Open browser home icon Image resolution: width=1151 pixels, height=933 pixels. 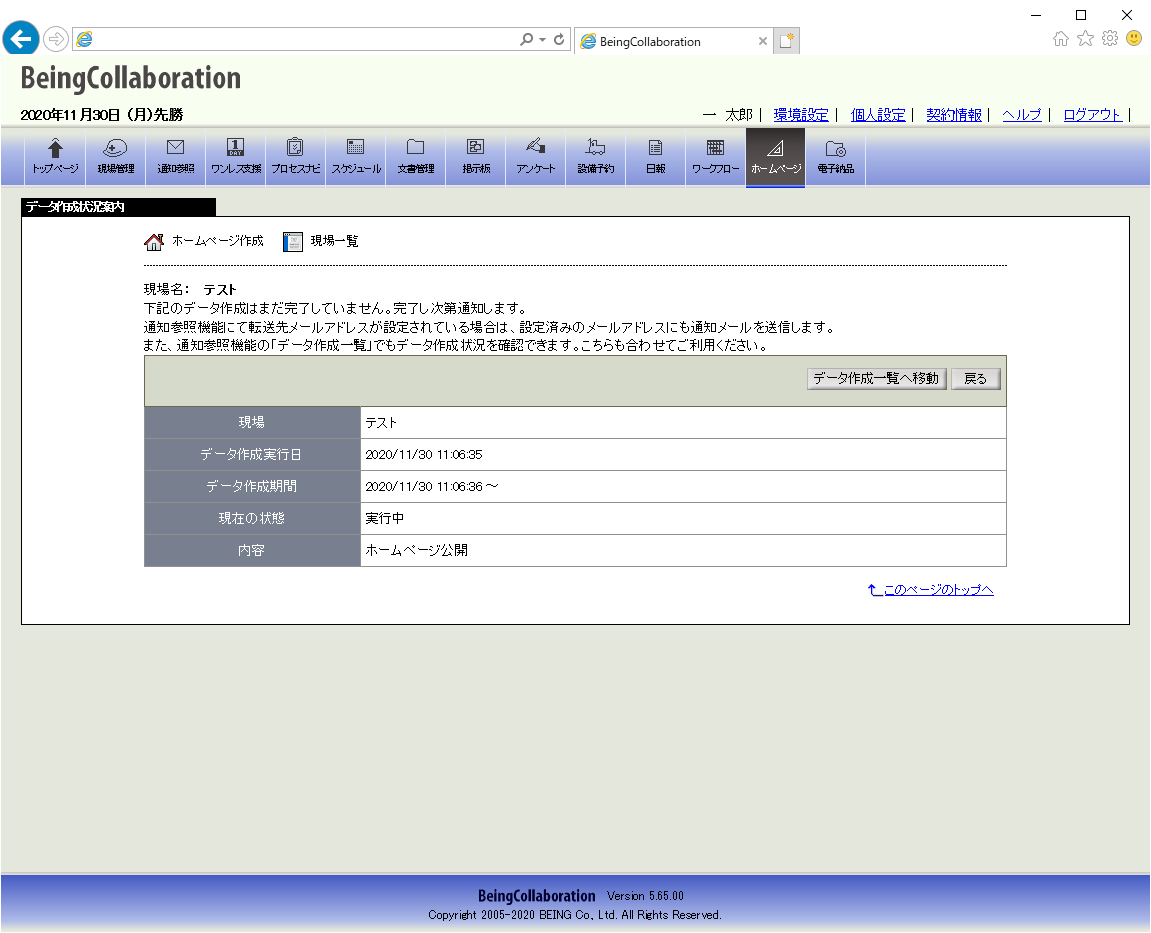click(x=1060, y=39)
